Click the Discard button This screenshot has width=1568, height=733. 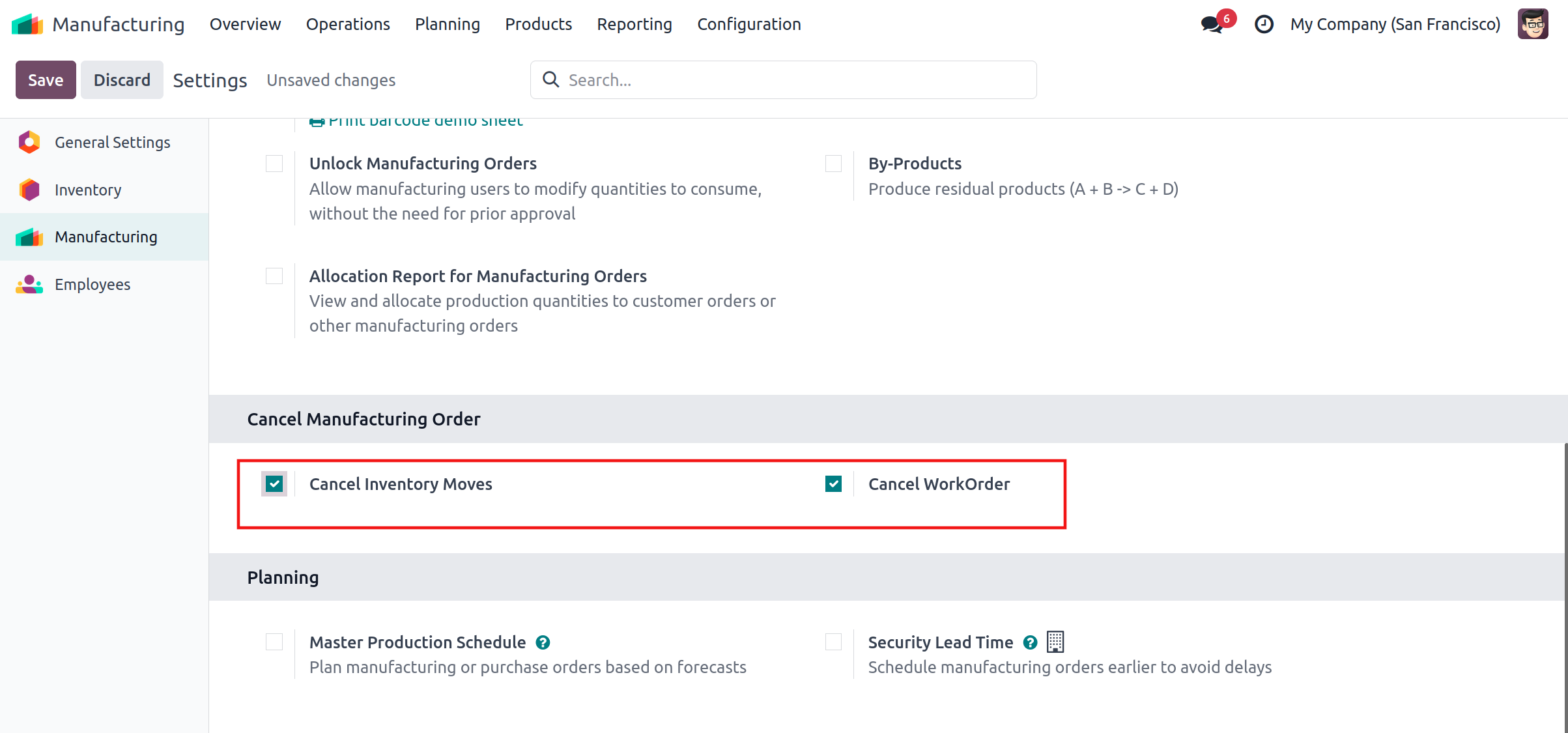122,79
